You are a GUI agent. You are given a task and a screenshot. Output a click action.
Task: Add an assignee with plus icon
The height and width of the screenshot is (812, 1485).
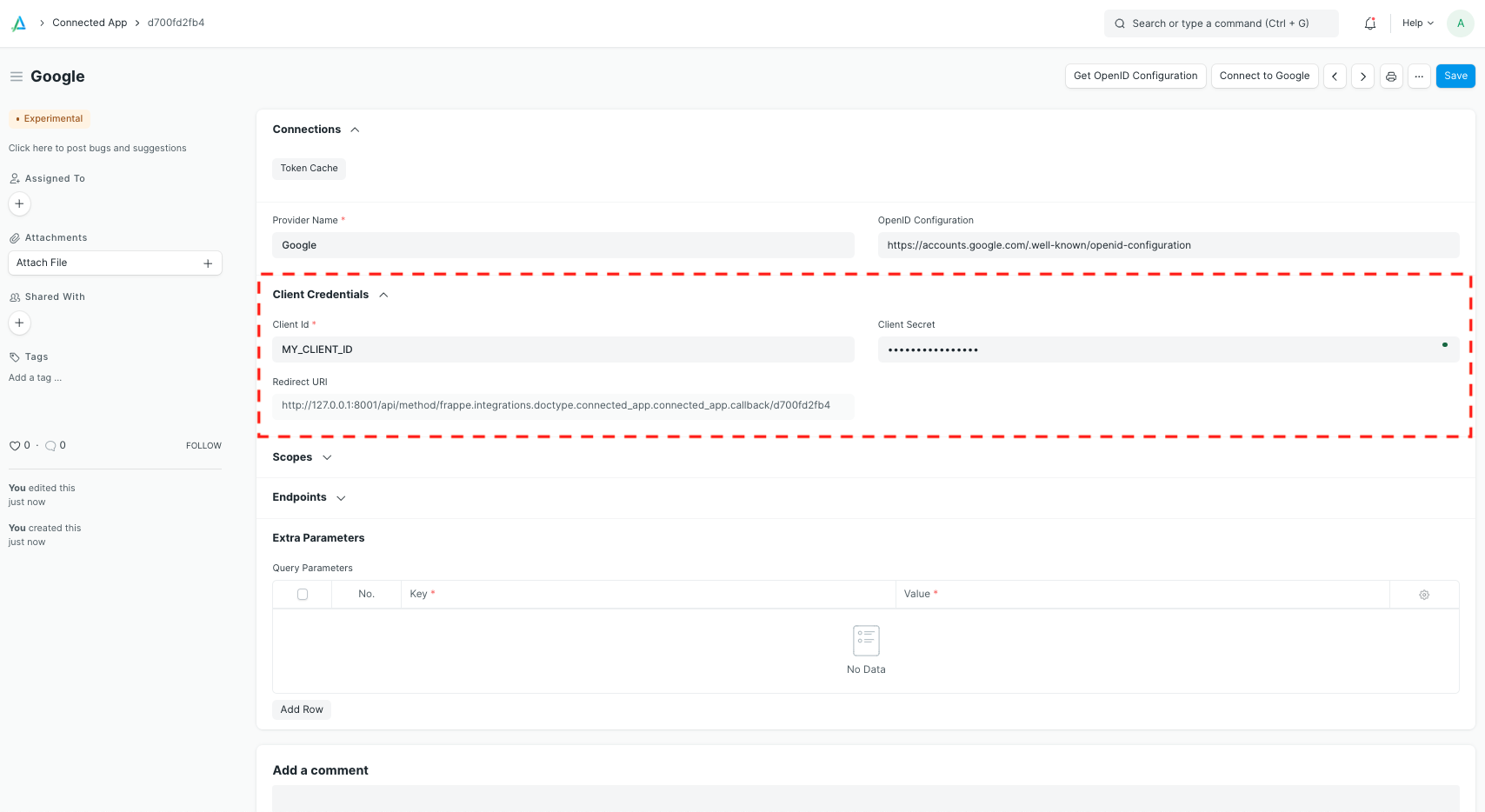pyautogui.click(x=19, y=203)
